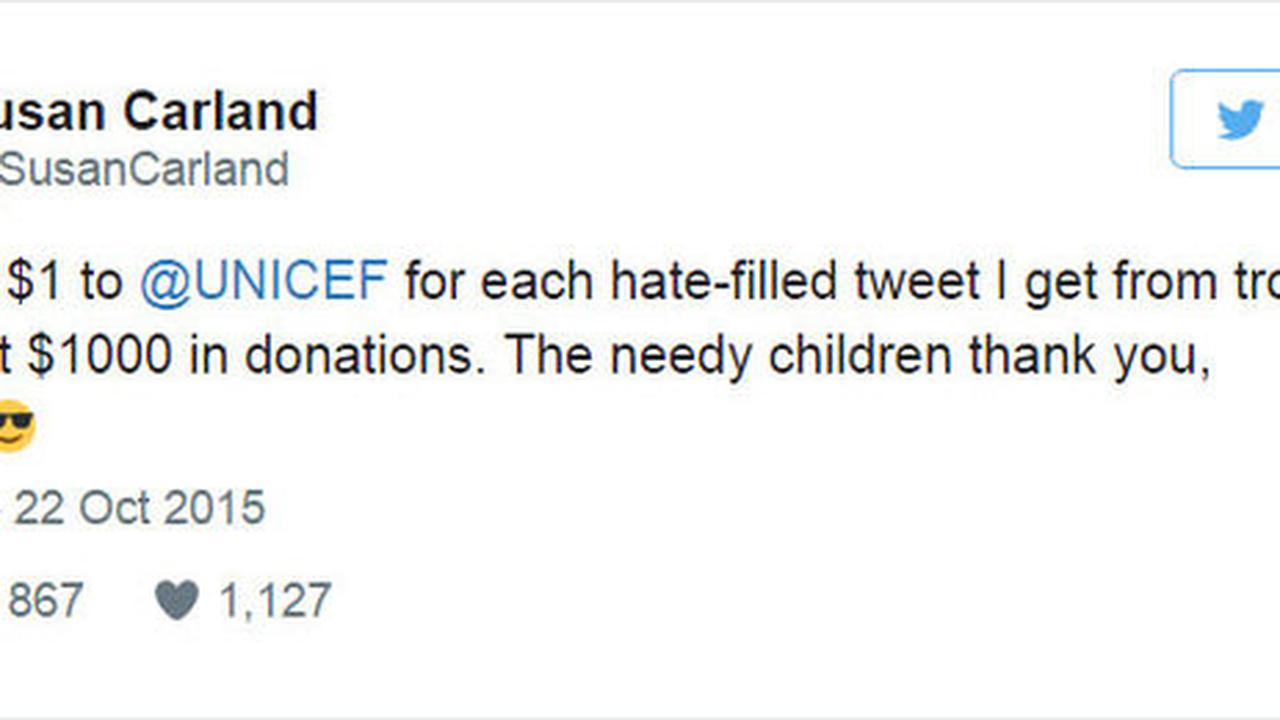View the 1,127 likes count

(x=274, y=602)
